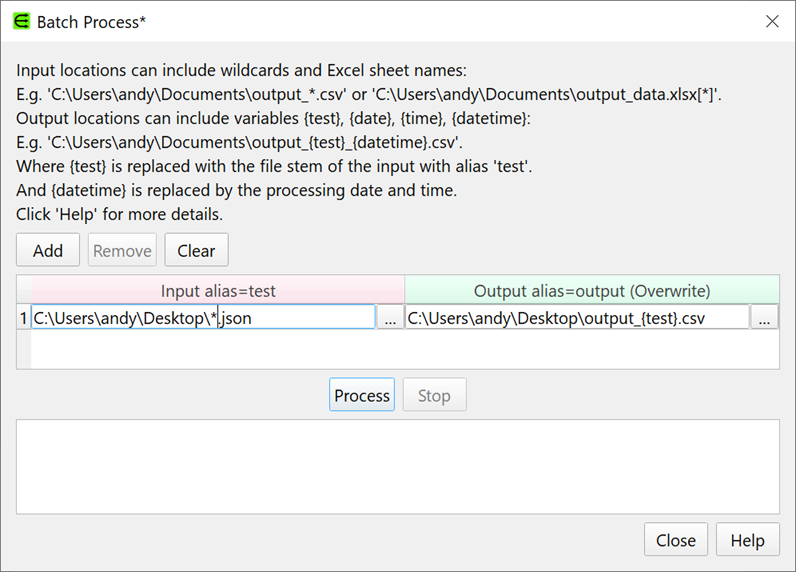Screen dimensions: 796x572
Task: Open the browse ellipsis for the input location
Action: click(390, 318)
